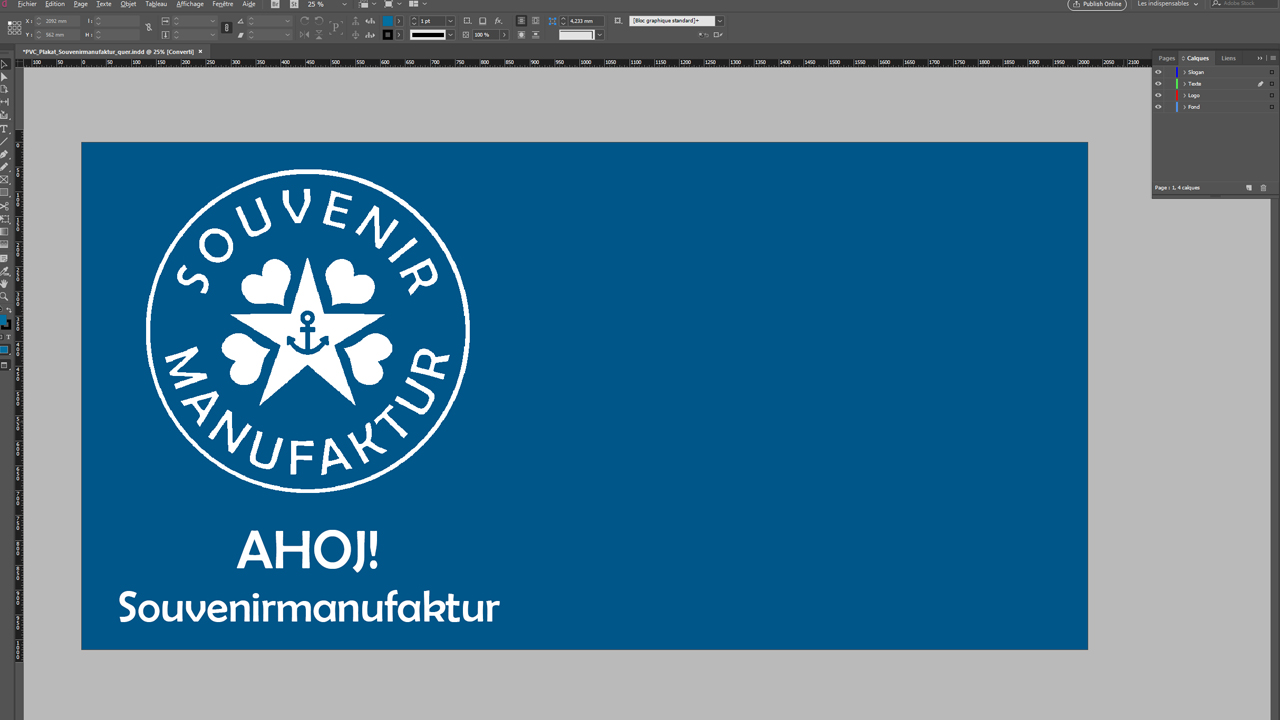Hide the Logo layer
This screenshot has height=720, width=1280.
click(1158, 95)
